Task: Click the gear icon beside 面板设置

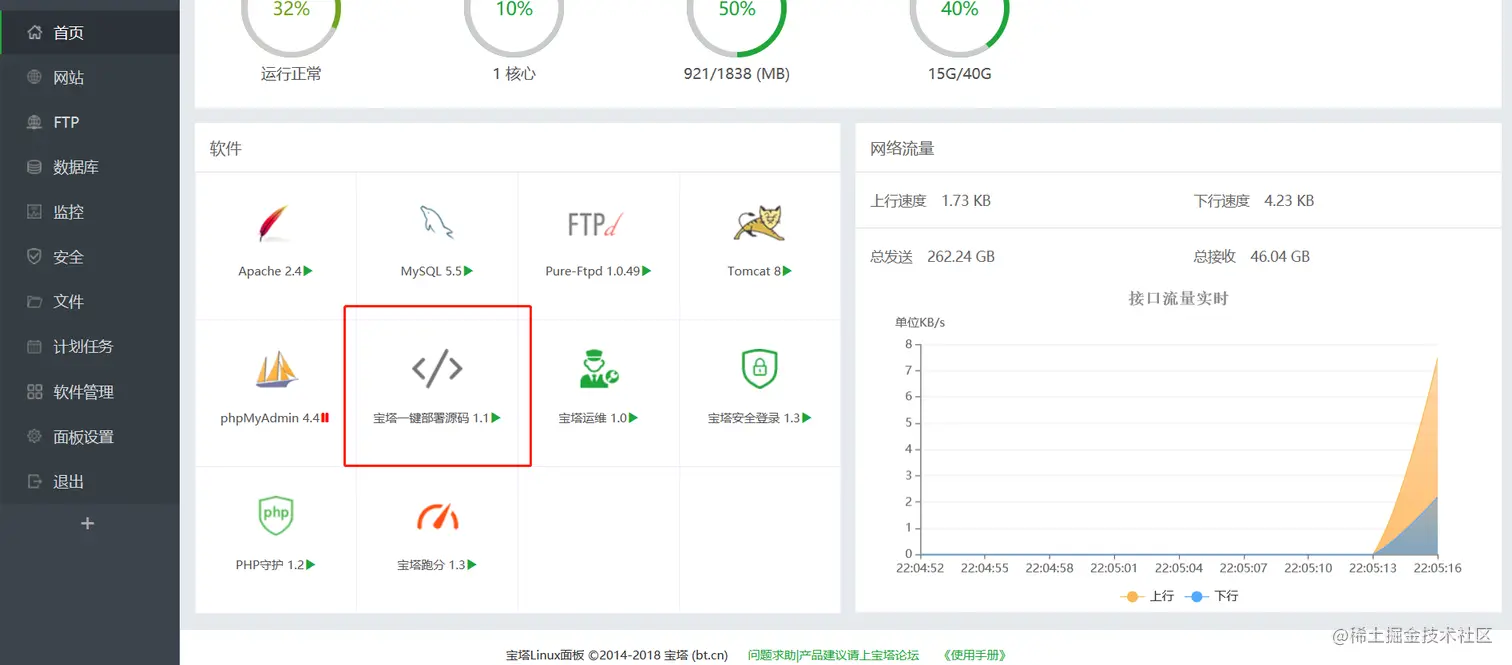Action: pyautogui.click(x=35, y=437)
